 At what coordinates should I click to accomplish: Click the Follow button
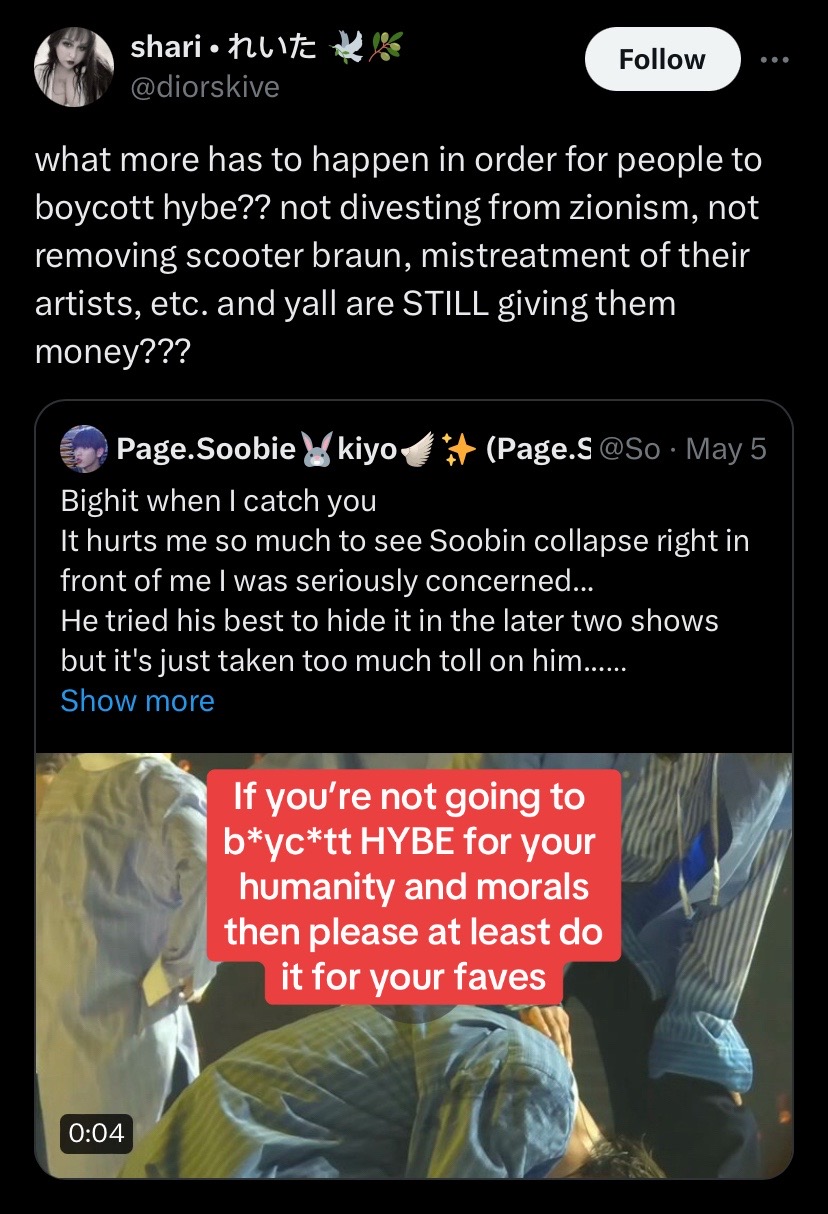click(x=662, y=59)
